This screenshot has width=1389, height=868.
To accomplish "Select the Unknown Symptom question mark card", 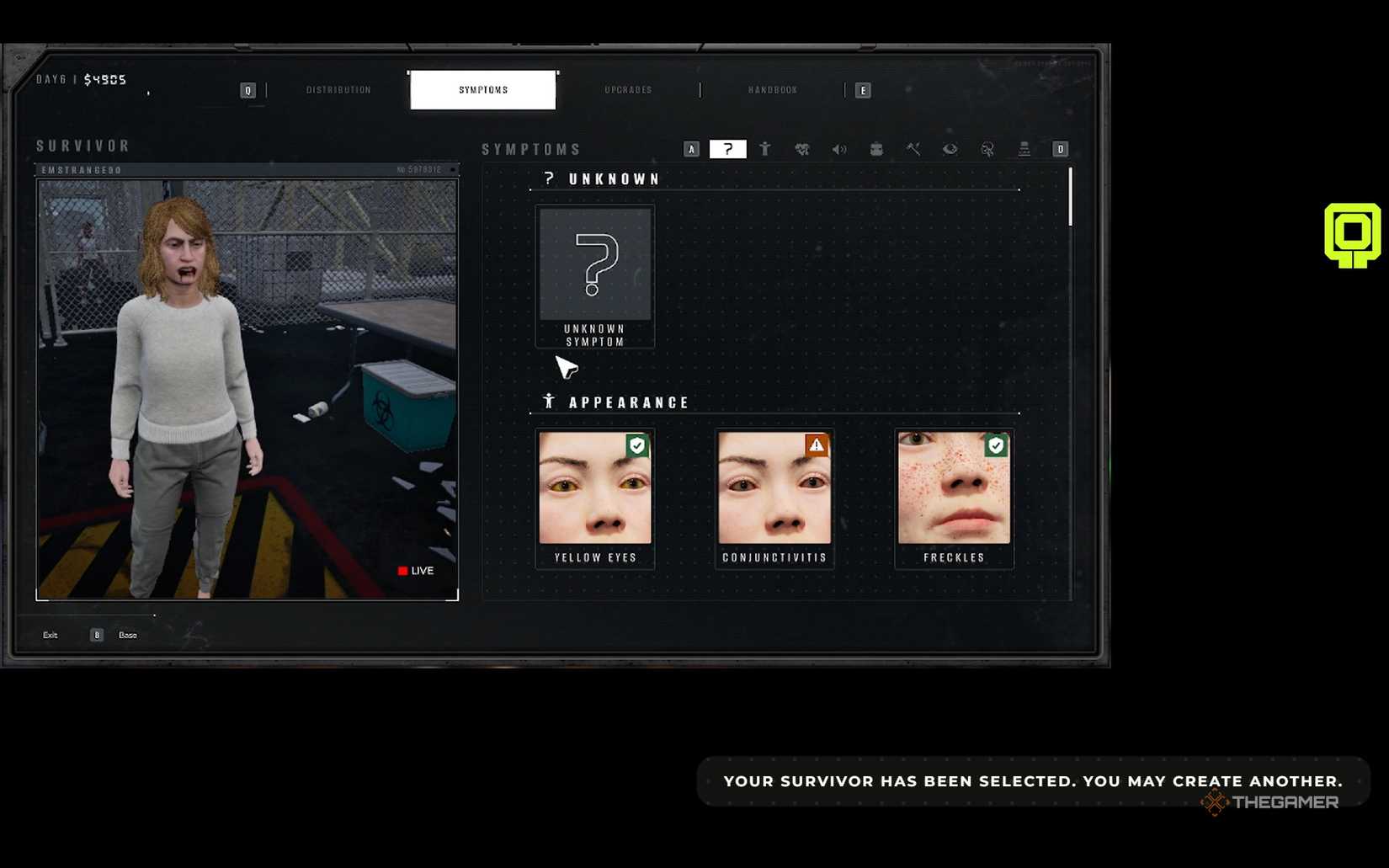I will point(594,269).
